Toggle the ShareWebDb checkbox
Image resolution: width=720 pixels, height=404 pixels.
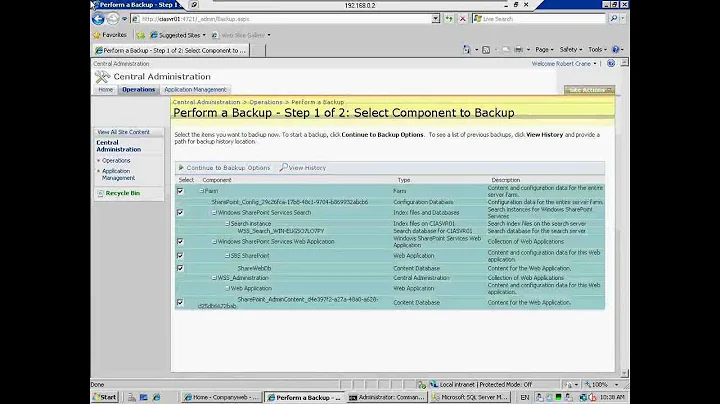(180, 268)
